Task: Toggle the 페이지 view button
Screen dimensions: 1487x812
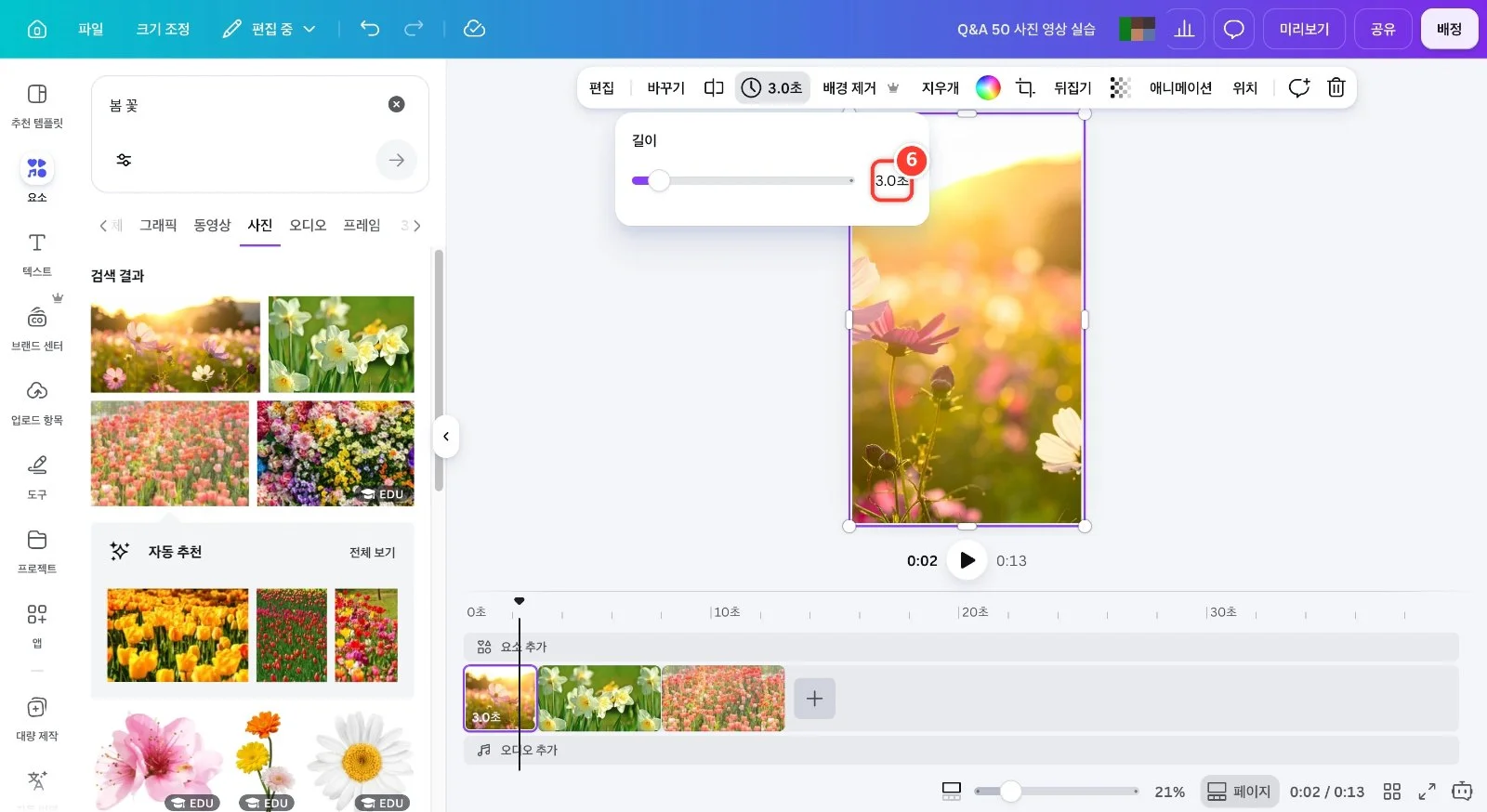Action: click(1239, 792)
